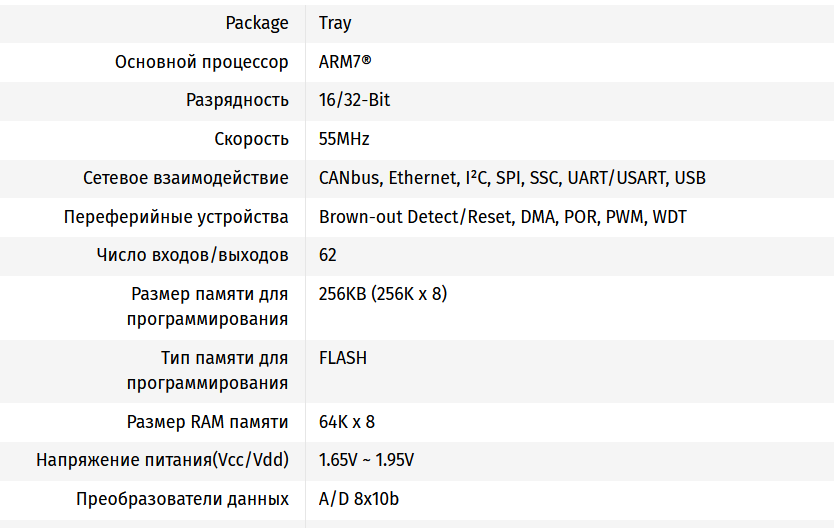Select the Разрядность row label

[237, 100]
